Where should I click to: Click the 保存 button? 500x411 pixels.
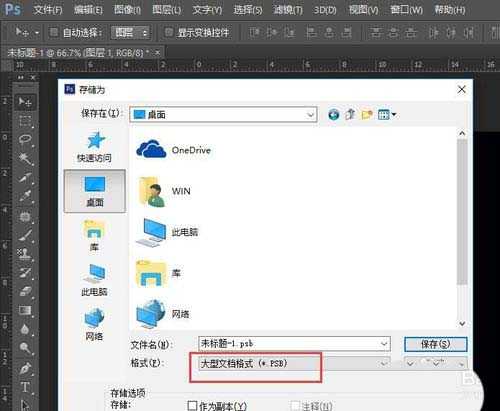[435, 344]
